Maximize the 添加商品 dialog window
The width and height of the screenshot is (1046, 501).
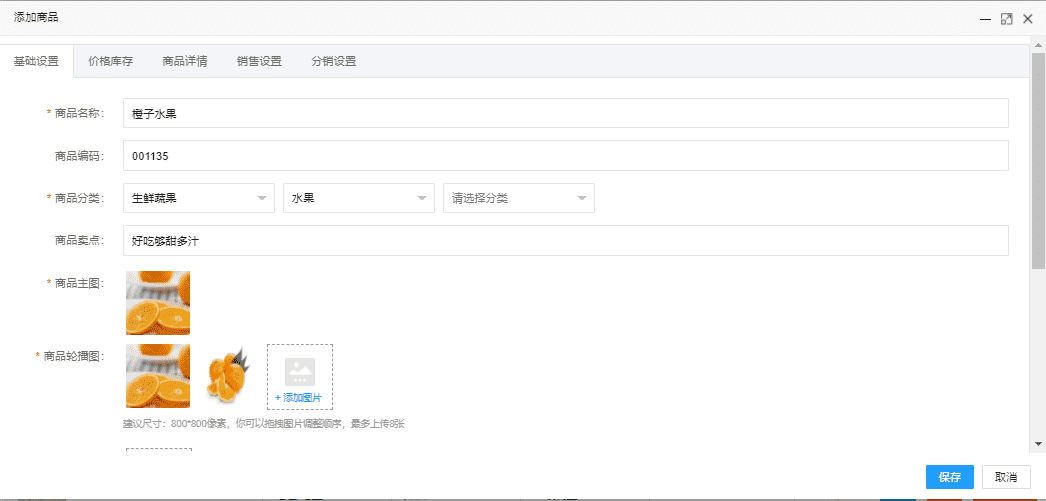[x=1006, y=19]
